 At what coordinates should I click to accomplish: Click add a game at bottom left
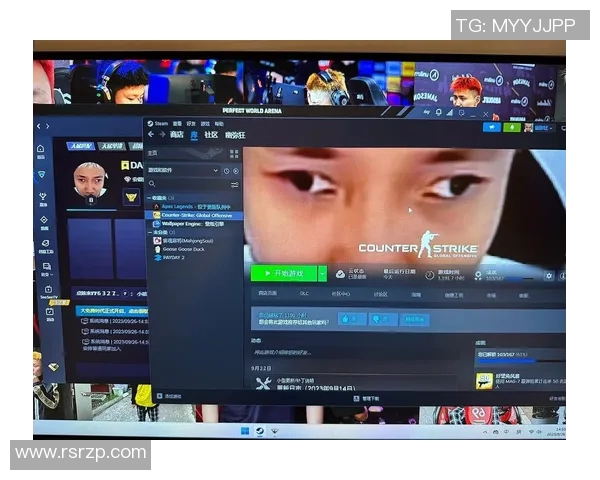click(x=169, y=396)
